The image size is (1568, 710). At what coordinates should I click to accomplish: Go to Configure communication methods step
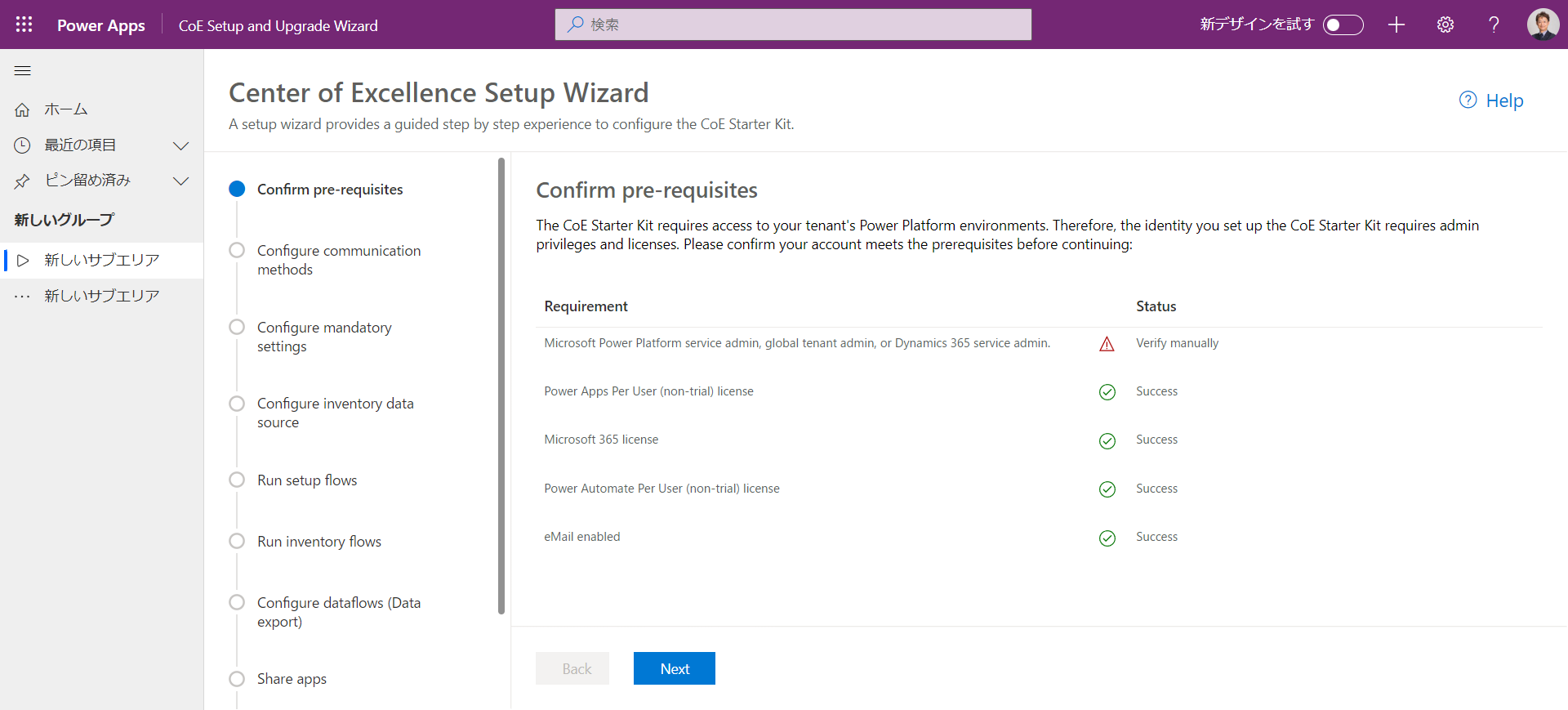coord(339,260)
